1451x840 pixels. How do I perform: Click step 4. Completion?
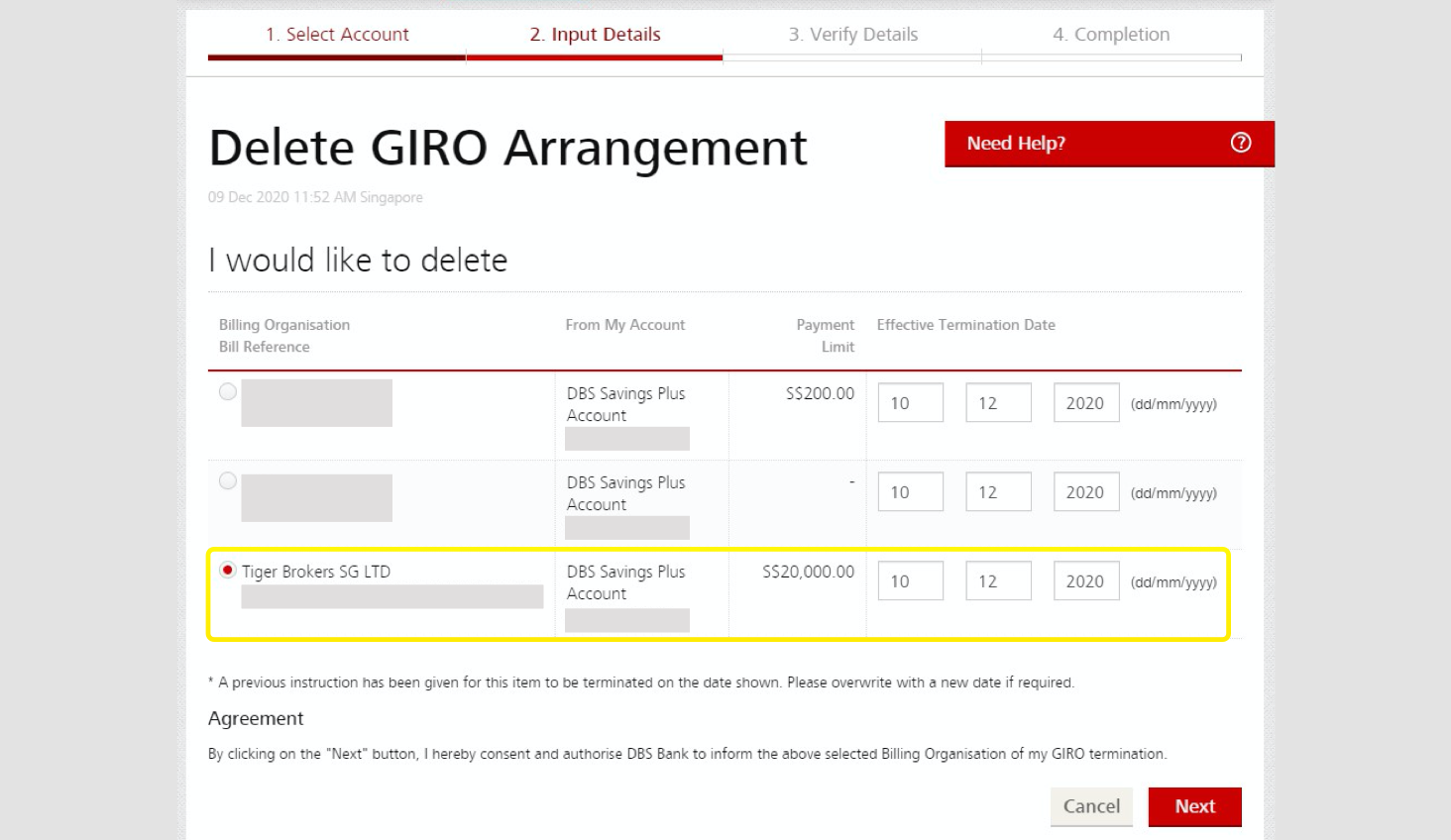(1111, 35)
